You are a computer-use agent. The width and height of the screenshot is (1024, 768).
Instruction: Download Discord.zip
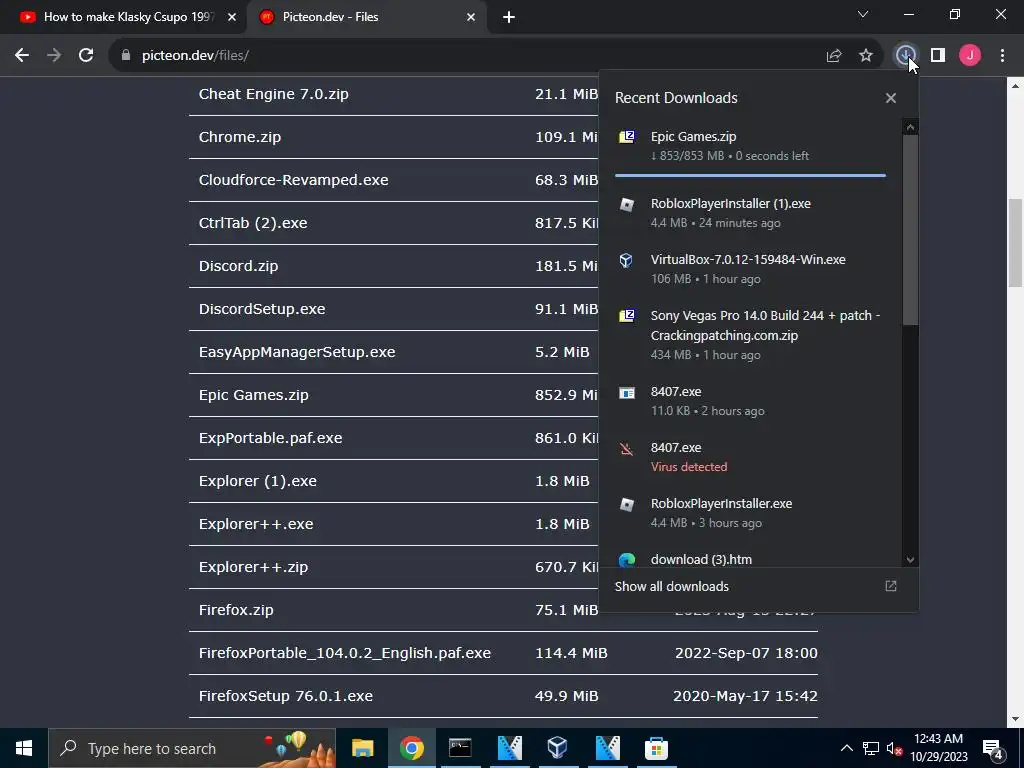[x=238, y=266]
